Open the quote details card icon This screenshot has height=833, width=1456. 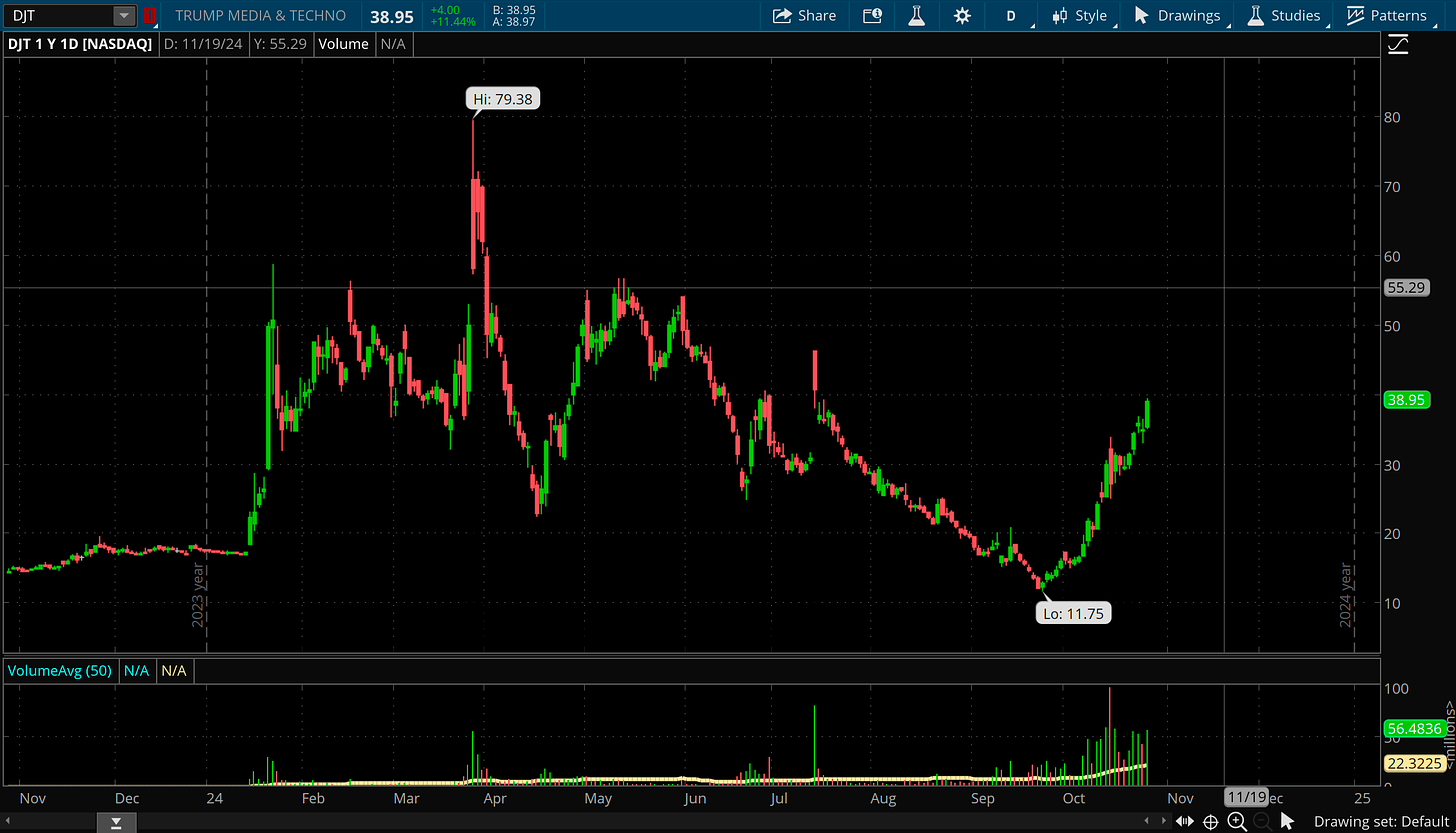[872, 16]
